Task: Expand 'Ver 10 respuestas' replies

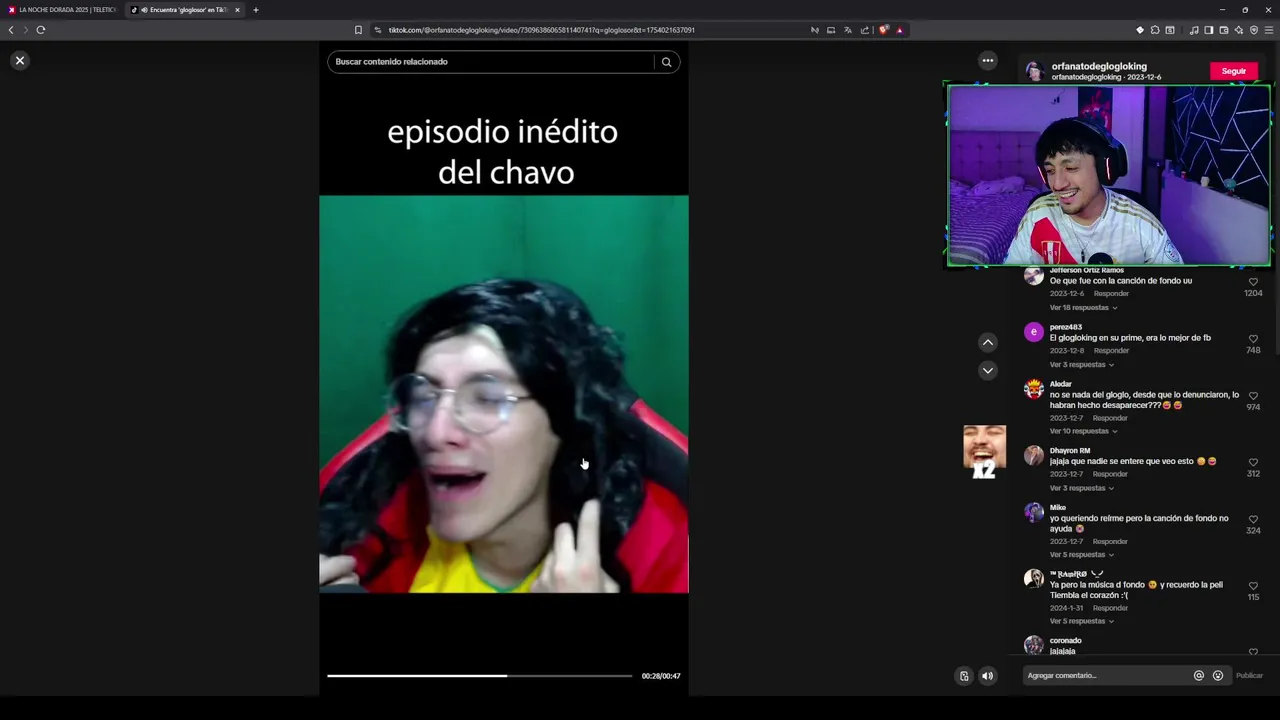Action: tap(1083, 431)
